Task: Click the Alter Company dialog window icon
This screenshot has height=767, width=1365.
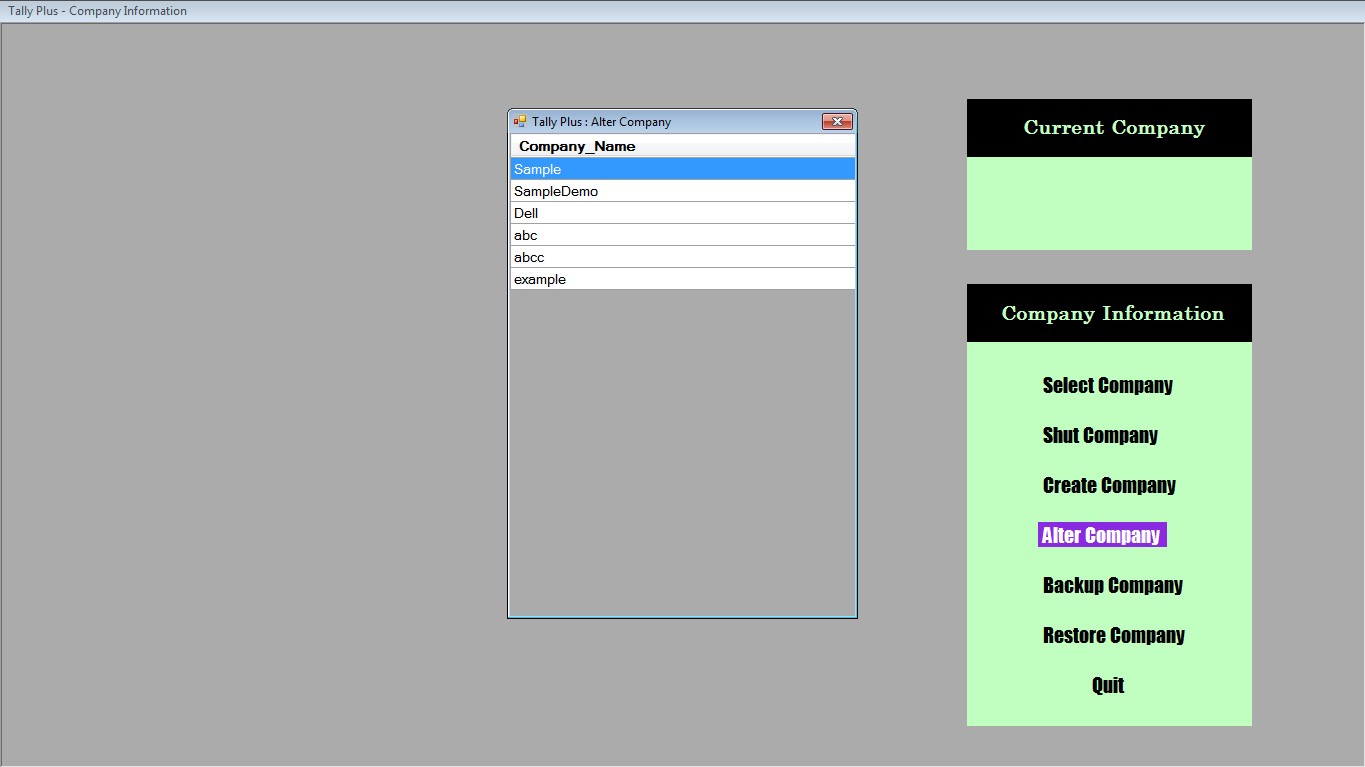Action: pos(520,122)
